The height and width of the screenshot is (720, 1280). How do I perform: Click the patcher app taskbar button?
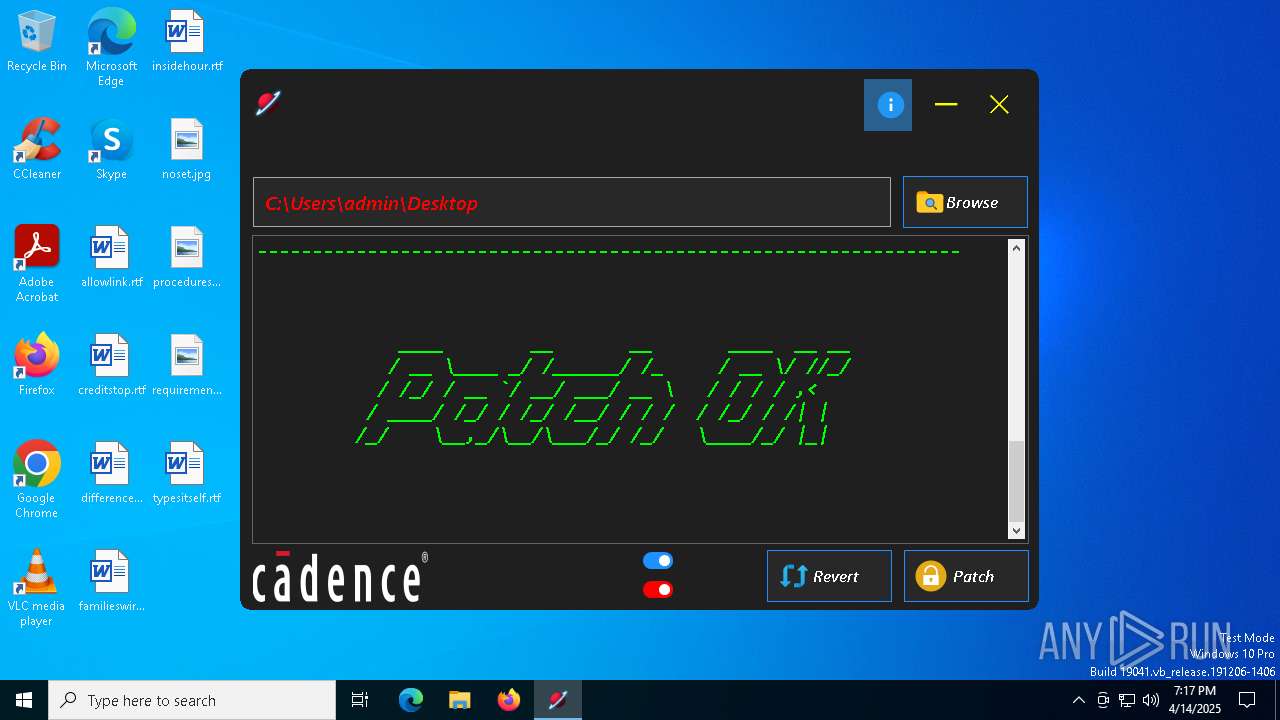tap(557, 700)
